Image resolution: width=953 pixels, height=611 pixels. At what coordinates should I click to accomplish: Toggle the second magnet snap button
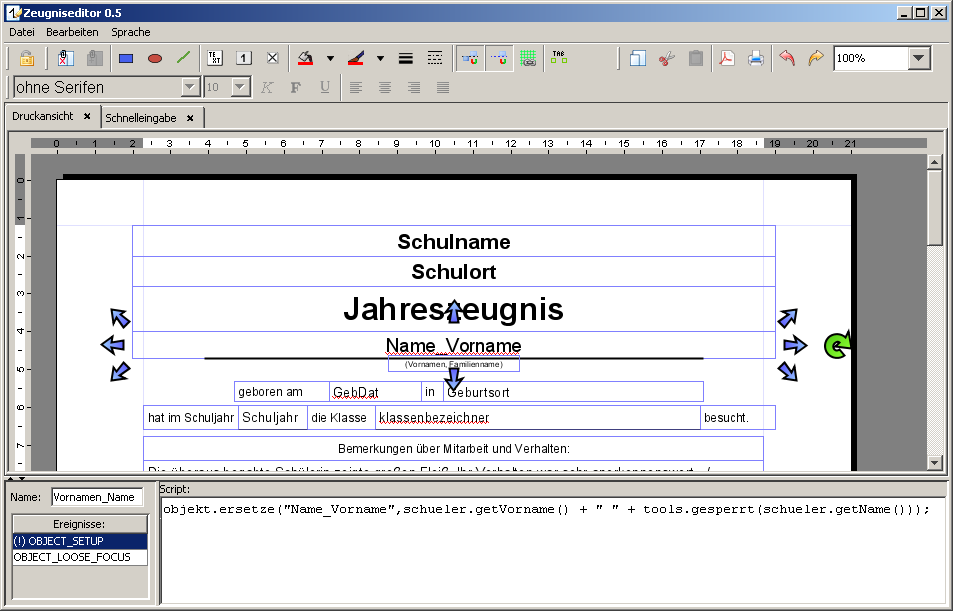click(x=498, y=58)
